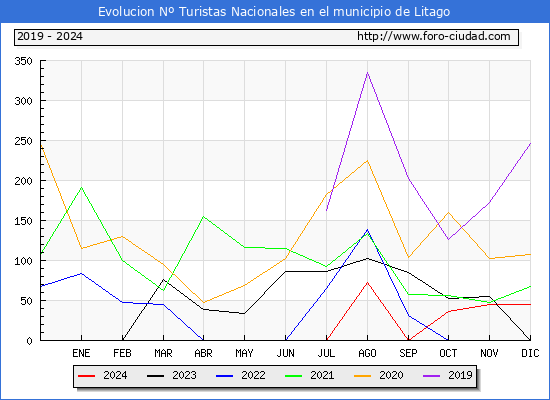Click the orange 2020 peak at AGO
Viewport: 550px width, 400px height.
click(x=367, y=161)
